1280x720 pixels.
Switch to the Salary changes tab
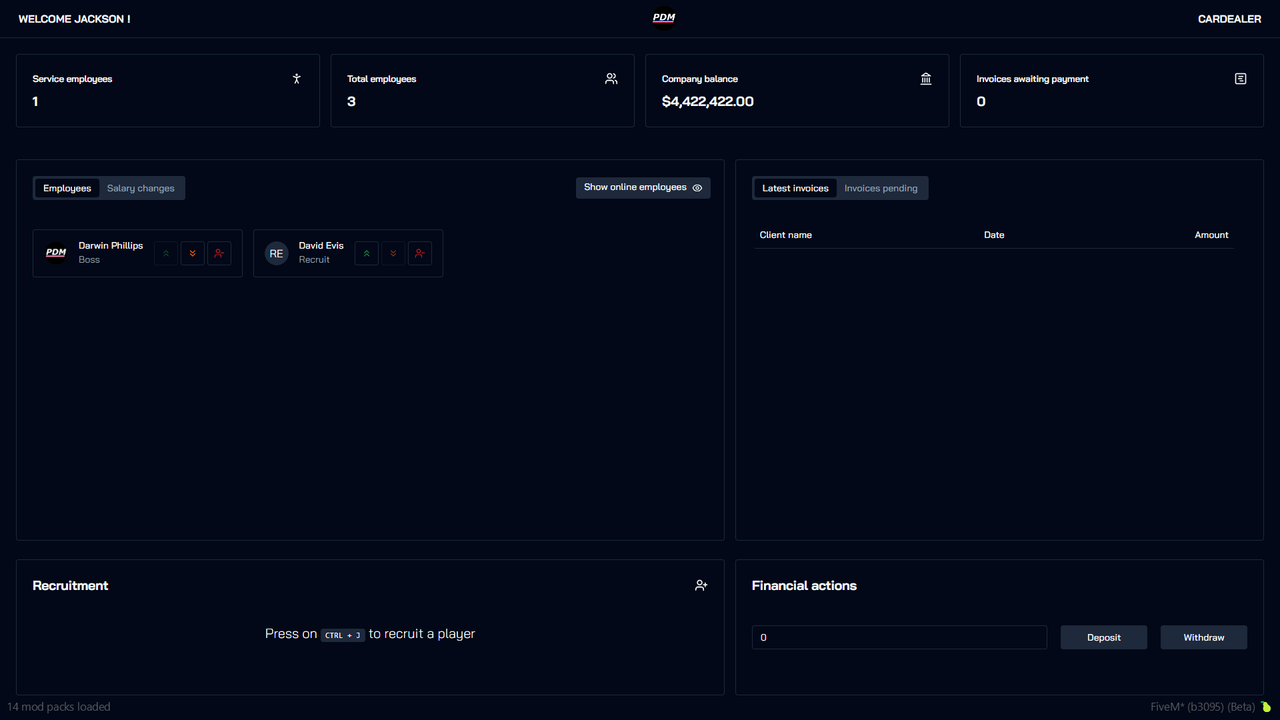tap(141, 187)
